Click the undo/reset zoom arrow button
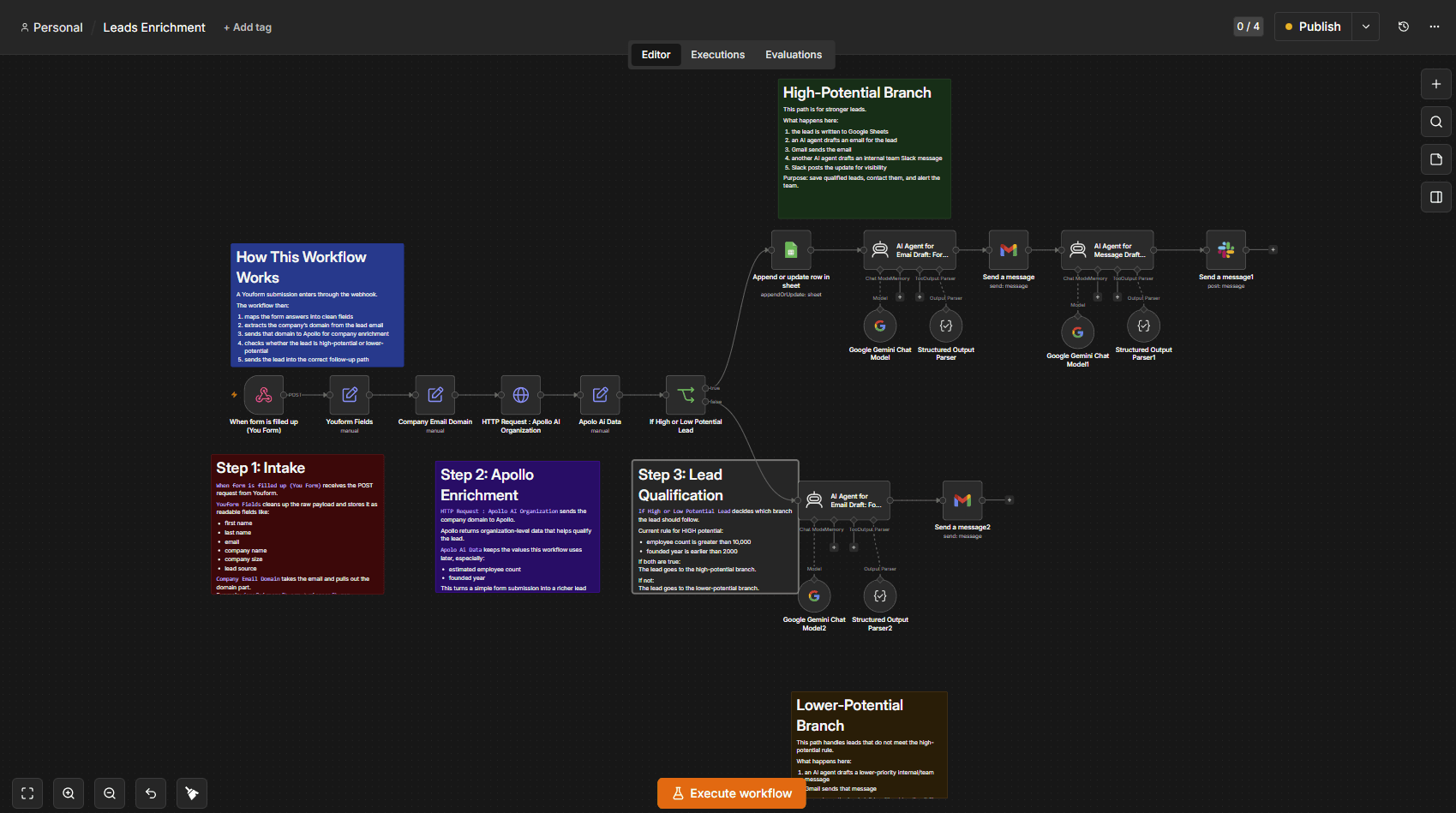This screenshot has height=813, width=1456. pos(151,793)
